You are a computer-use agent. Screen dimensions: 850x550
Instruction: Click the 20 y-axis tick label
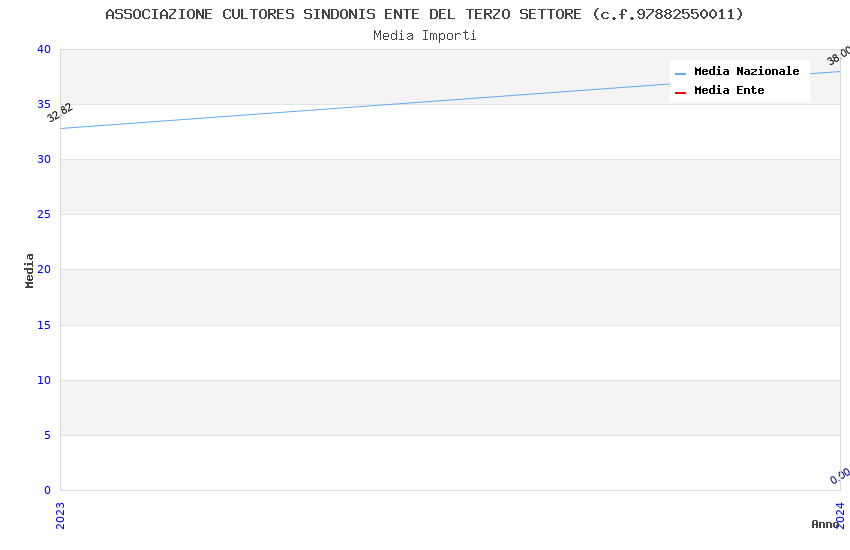point(43,270)
